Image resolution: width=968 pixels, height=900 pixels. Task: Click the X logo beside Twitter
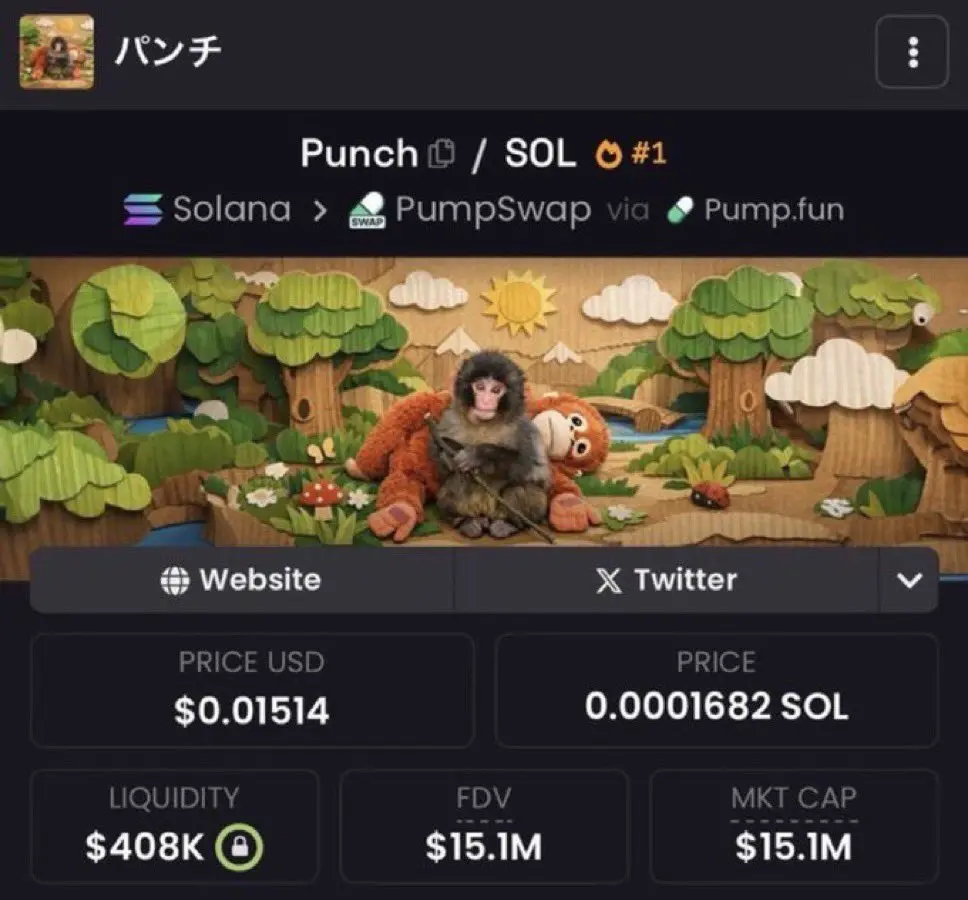609,580
